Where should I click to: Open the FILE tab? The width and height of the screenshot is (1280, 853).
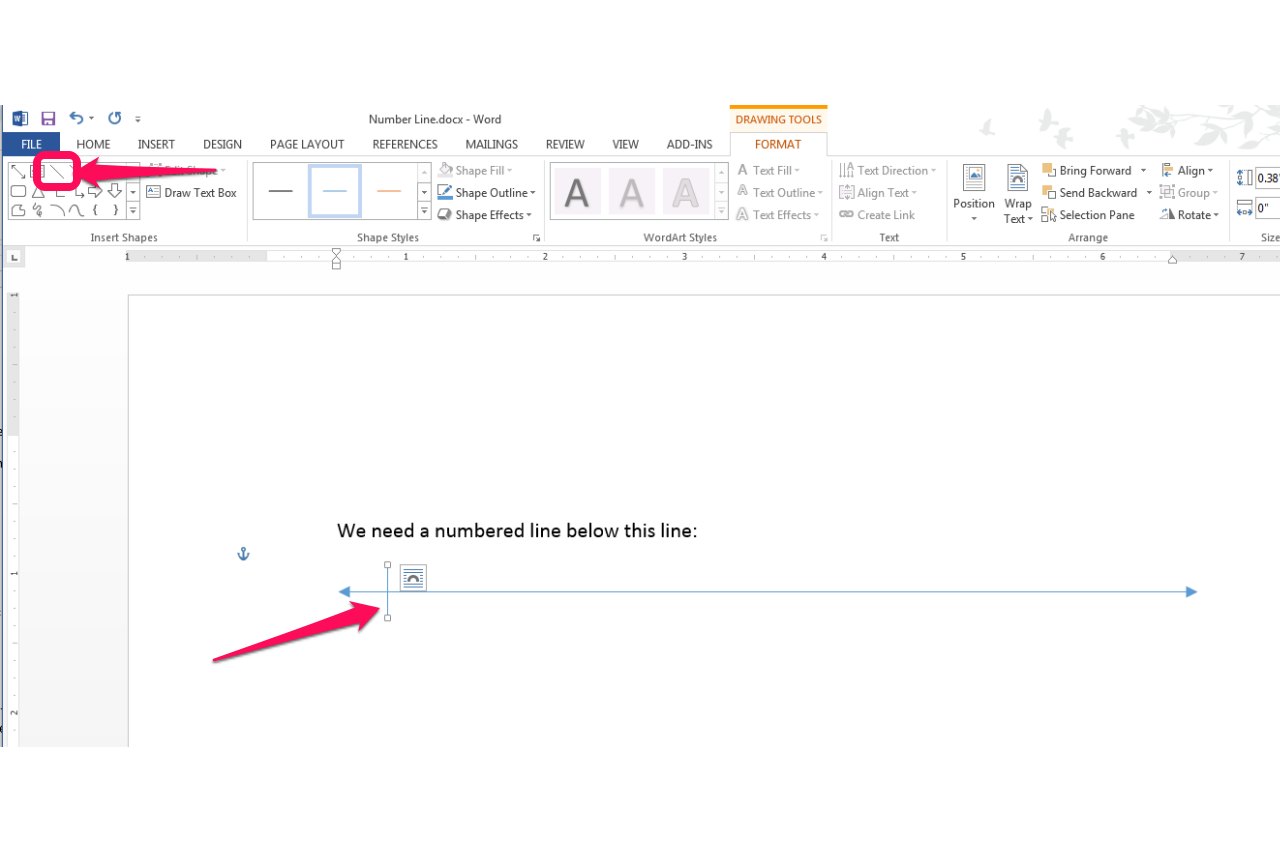coord(31,144)
